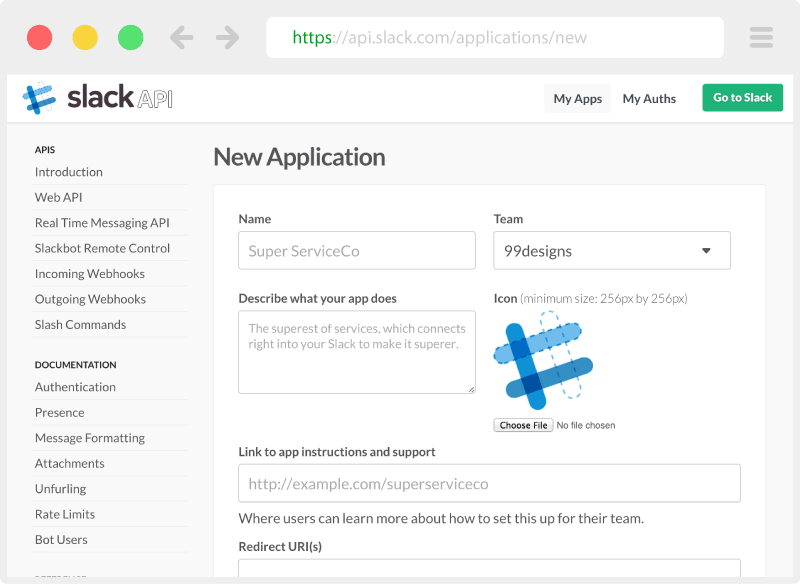Click the Icon minimum size label

click(x=590, y=299)
